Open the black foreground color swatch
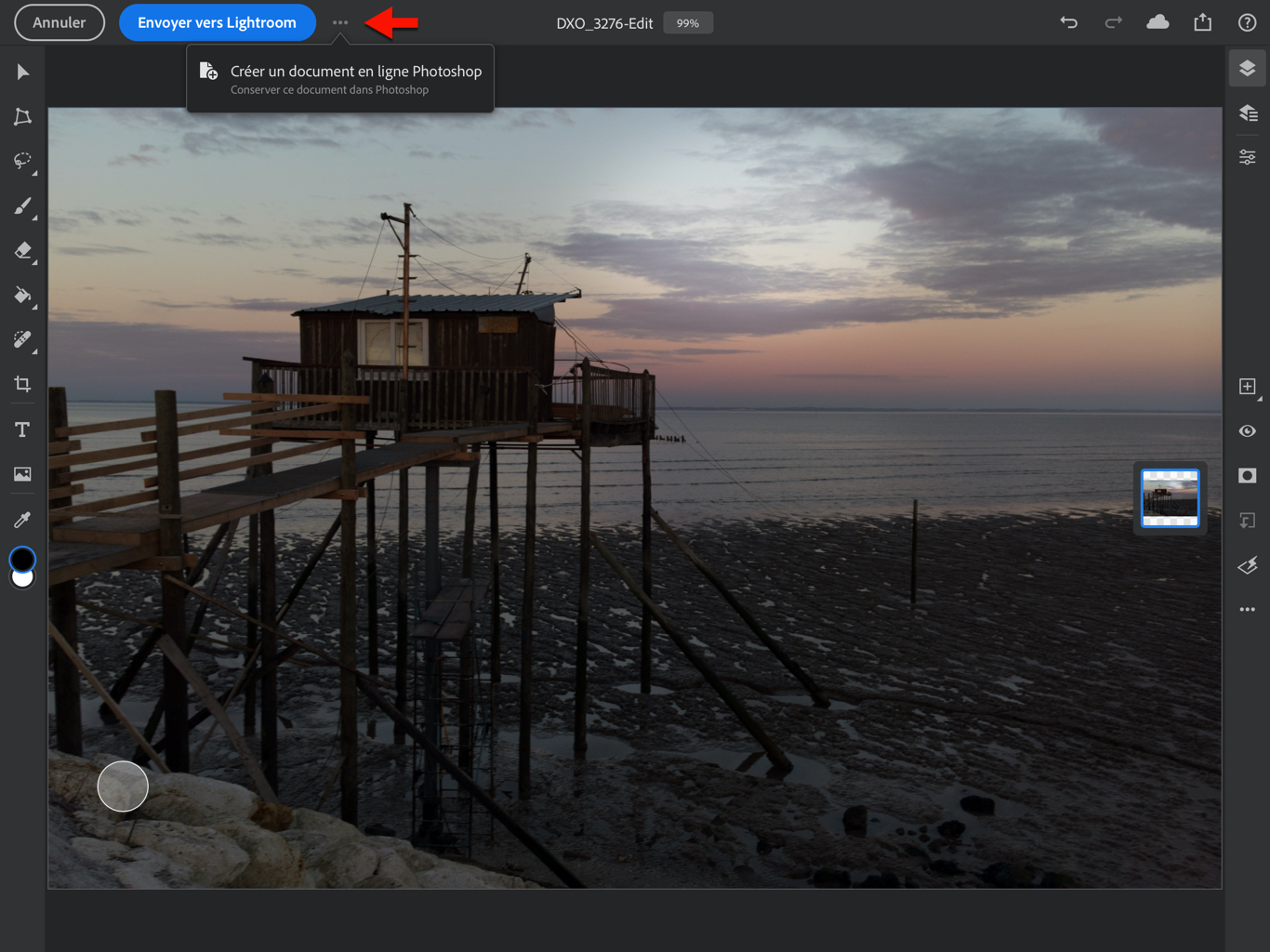 (x=22, y=558)
